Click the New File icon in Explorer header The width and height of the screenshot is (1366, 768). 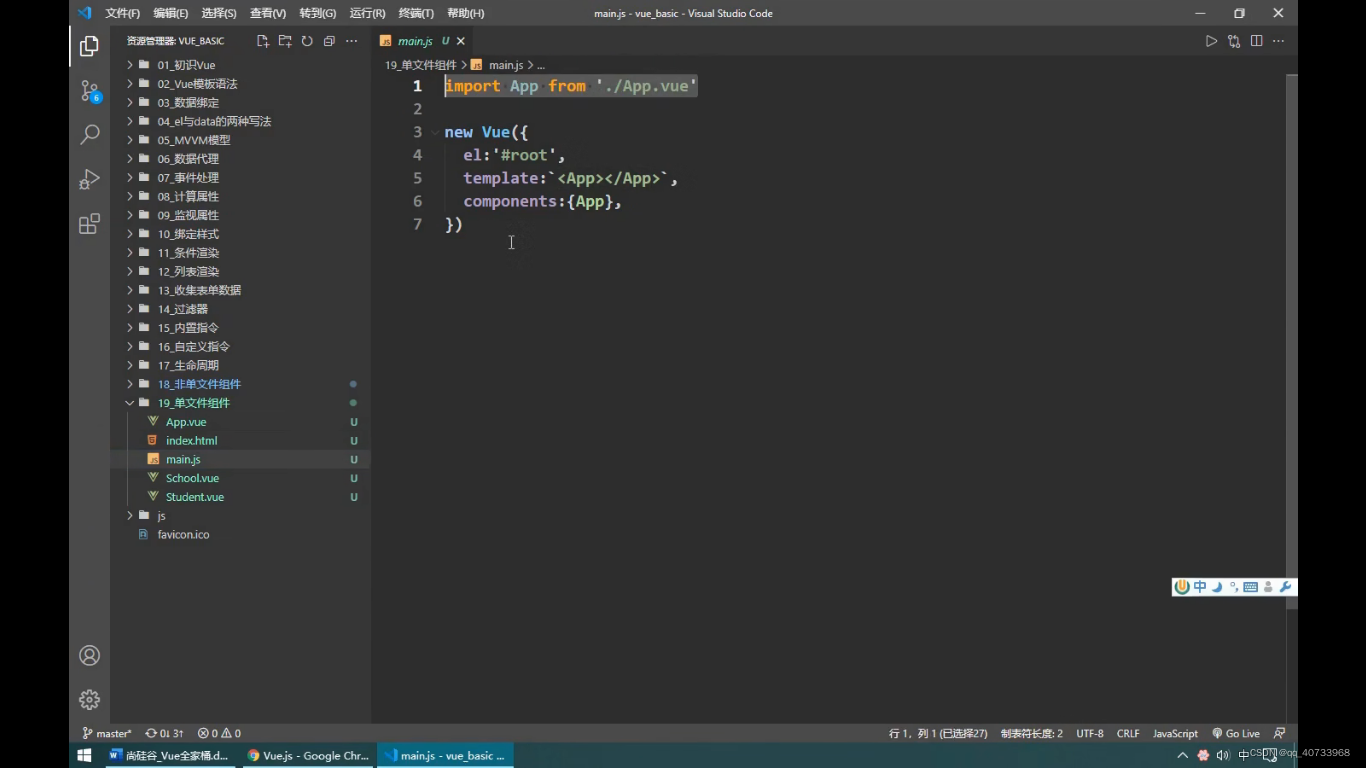pyautogui.click(x=263, y=41)
